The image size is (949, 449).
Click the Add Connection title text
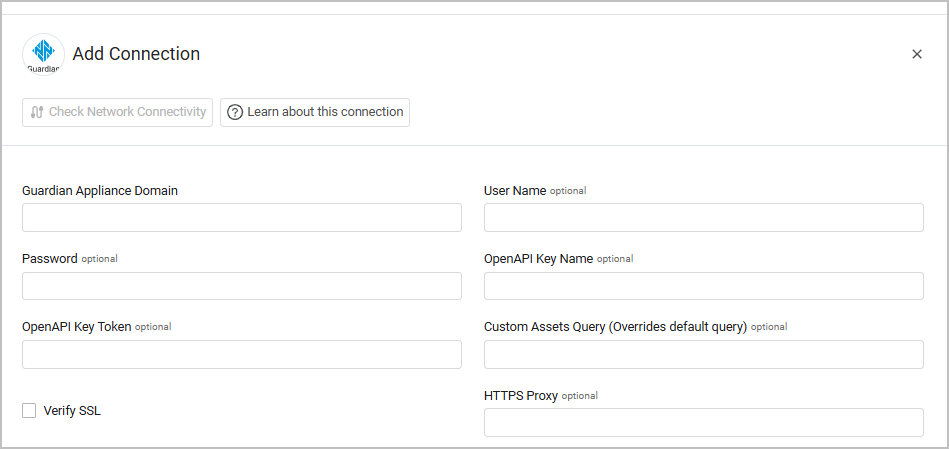[x=136, y=54]
